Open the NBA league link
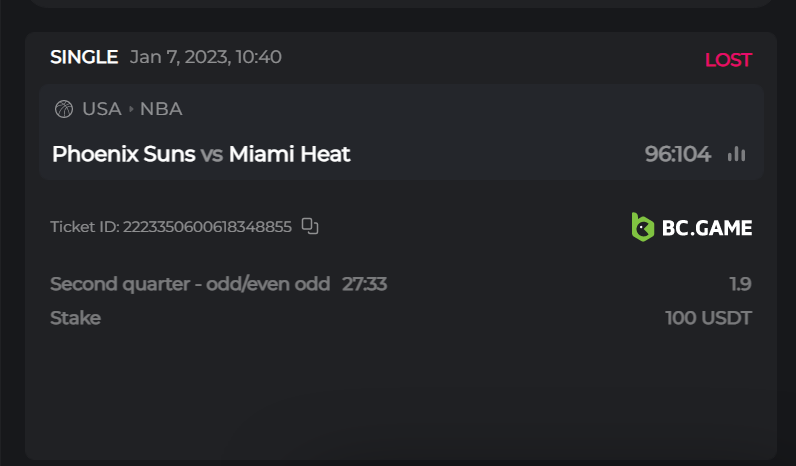This screenshot has width=796, height=466. tap(161, 109)
